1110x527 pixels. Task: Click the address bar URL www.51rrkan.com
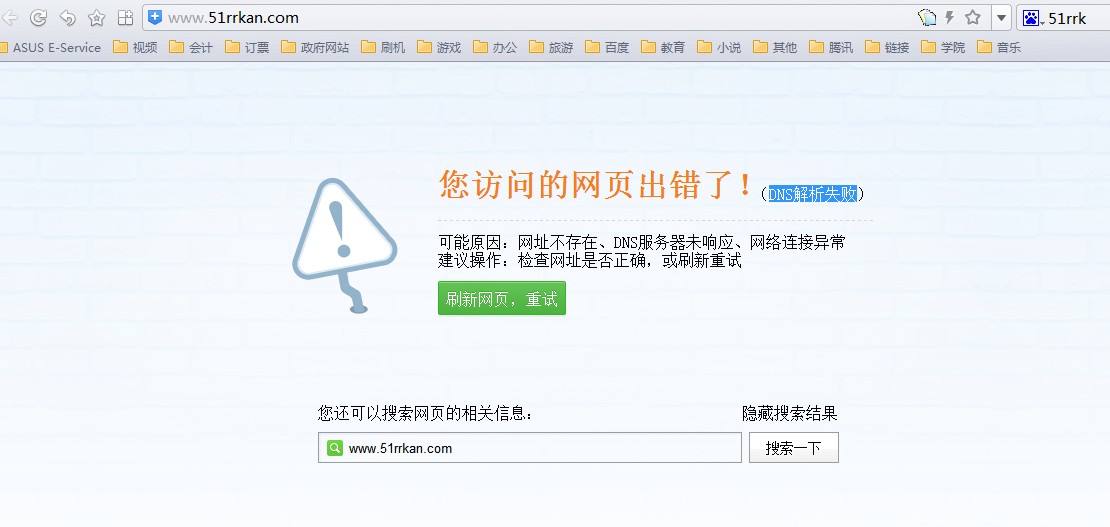pos(233,18)
